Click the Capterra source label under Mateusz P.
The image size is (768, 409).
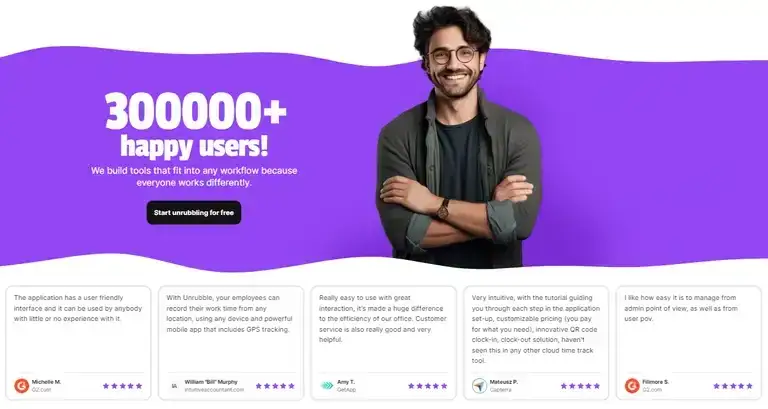click(501, 390)
